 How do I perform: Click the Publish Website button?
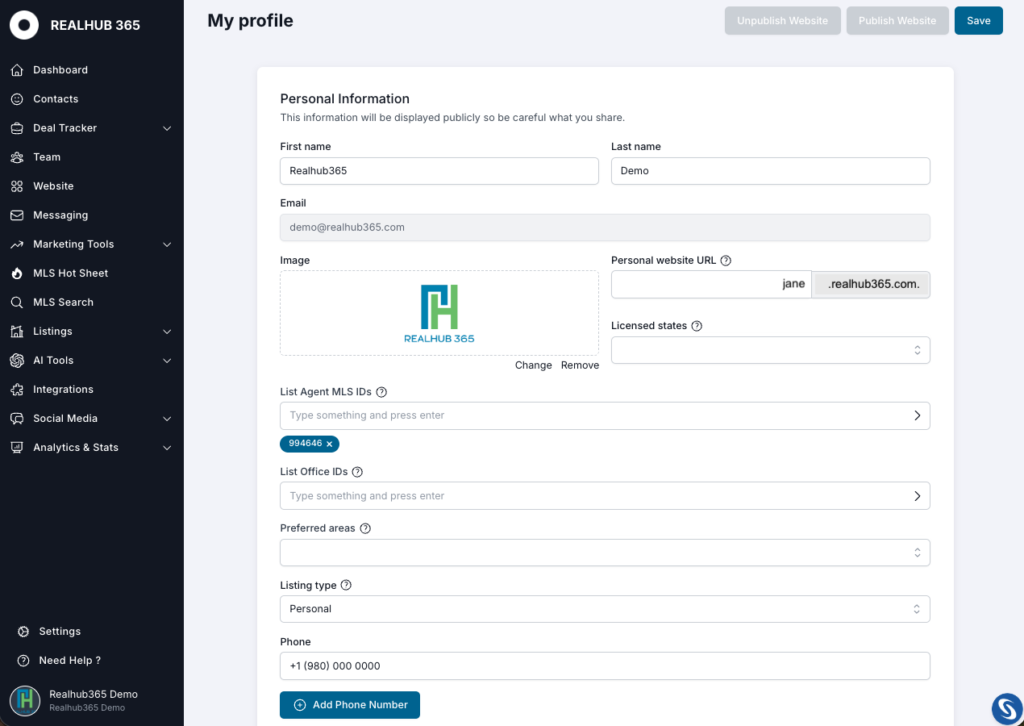pyautogui.click(x=897, y=21)
